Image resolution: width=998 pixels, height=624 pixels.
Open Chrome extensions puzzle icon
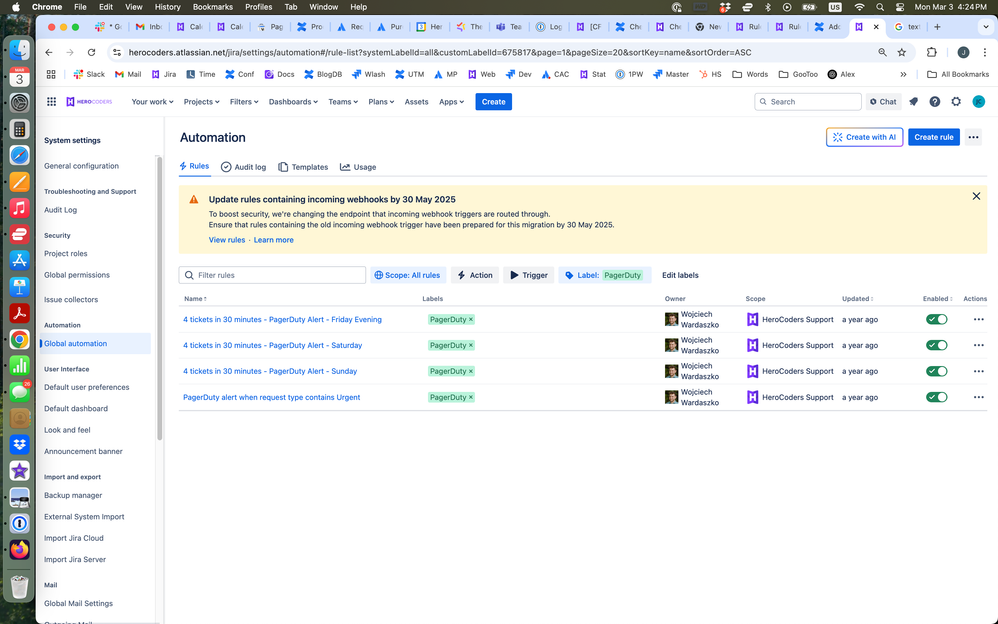932,52
